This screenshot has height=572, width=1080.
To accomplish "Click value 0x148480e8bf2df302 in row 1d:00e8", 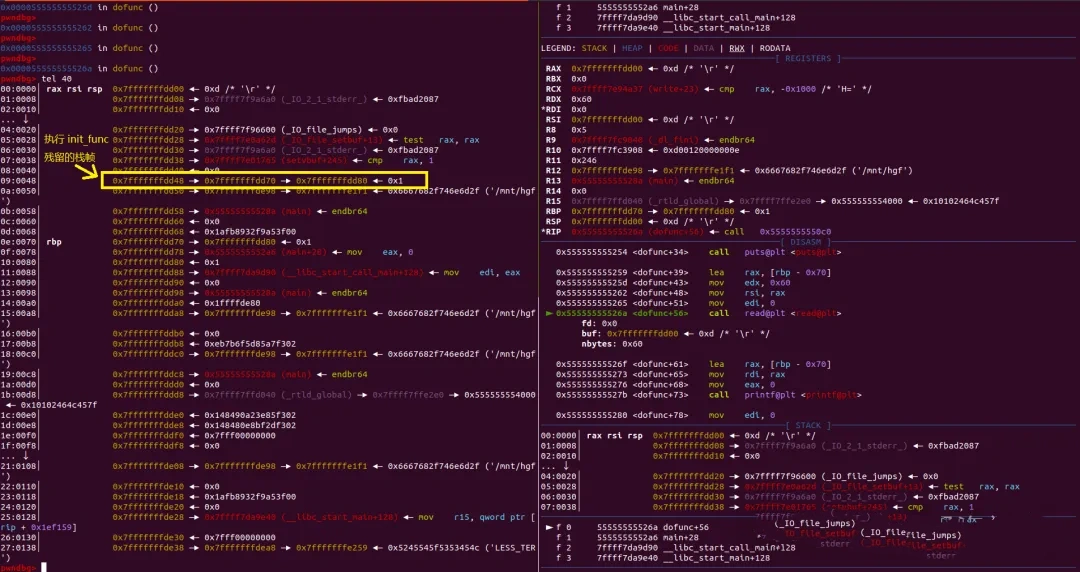I will coord(250,425).
